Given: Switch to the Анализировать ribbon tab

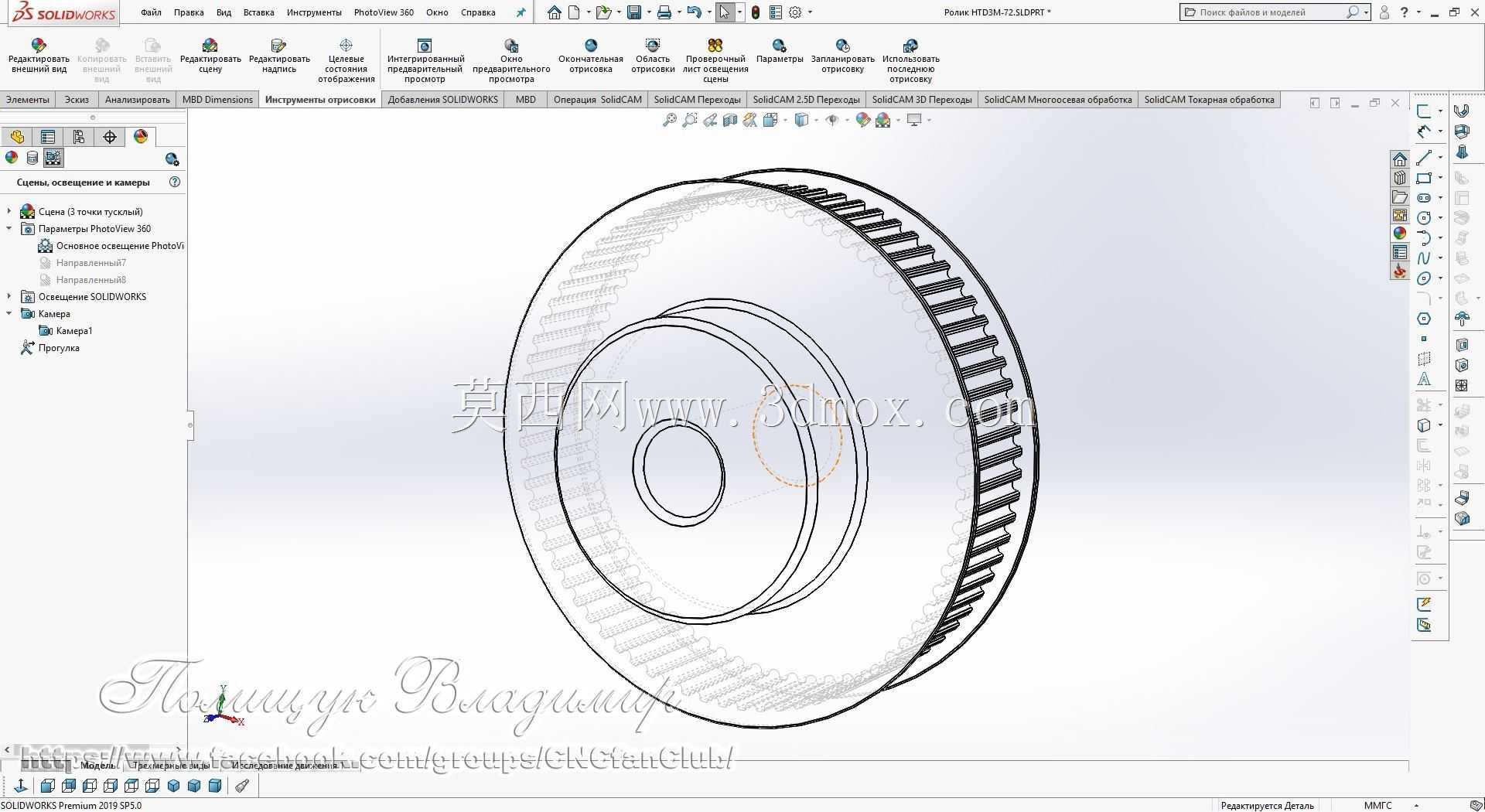Looking at the screenshot, I should 138,100.
